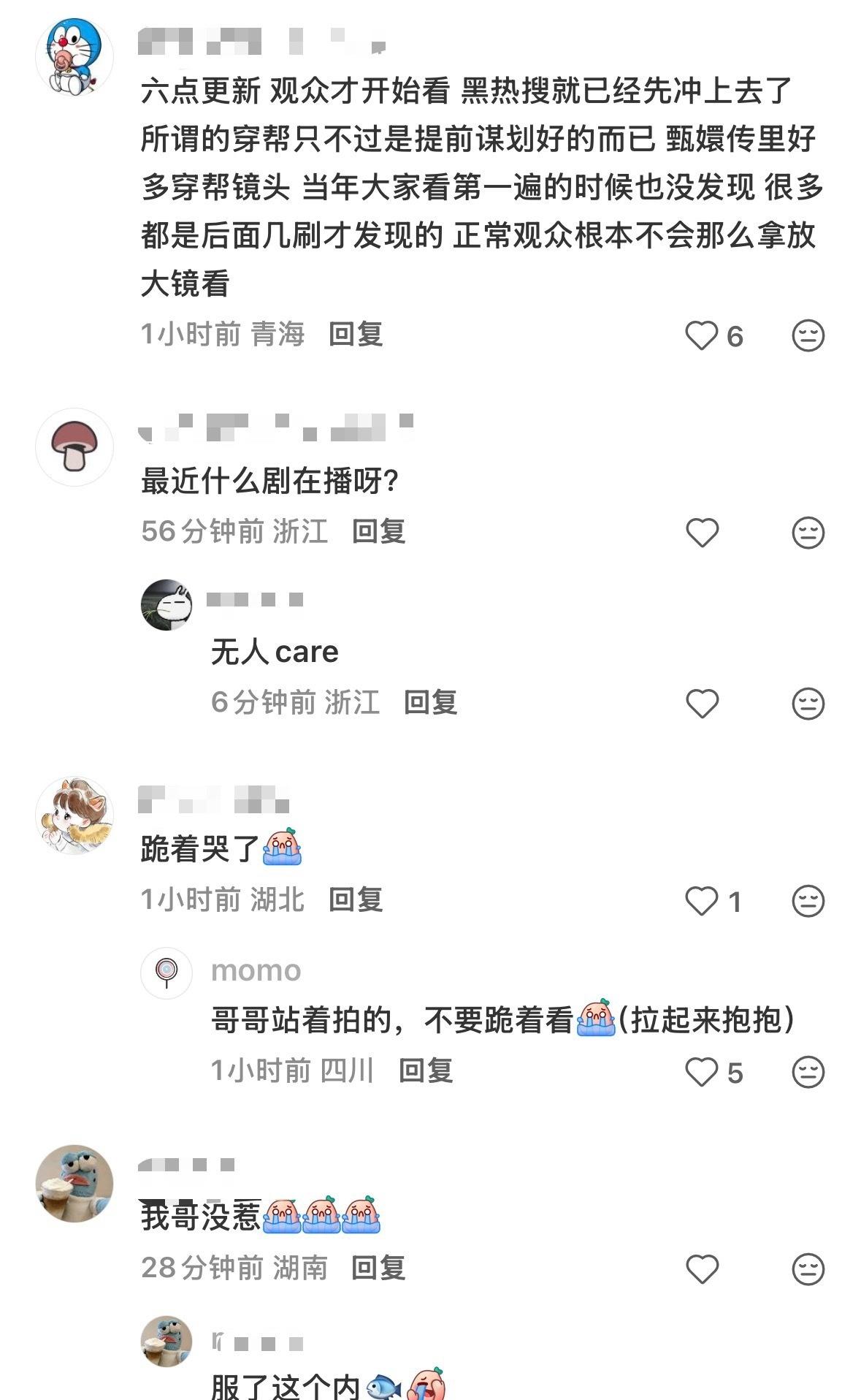This screenshot has width=861, height=1400.
Task: Dislike the '最近什么剧在播呀' comment
Action: point(808,533)
